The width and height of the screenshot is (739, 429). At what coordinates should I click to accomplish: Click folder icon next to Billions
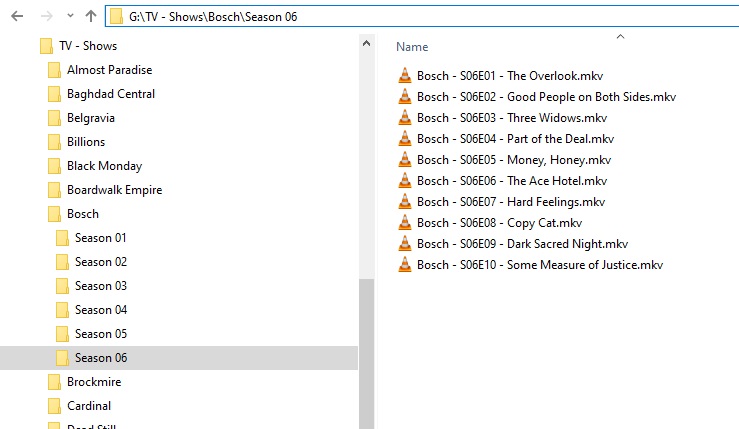[x=54, y=142]
